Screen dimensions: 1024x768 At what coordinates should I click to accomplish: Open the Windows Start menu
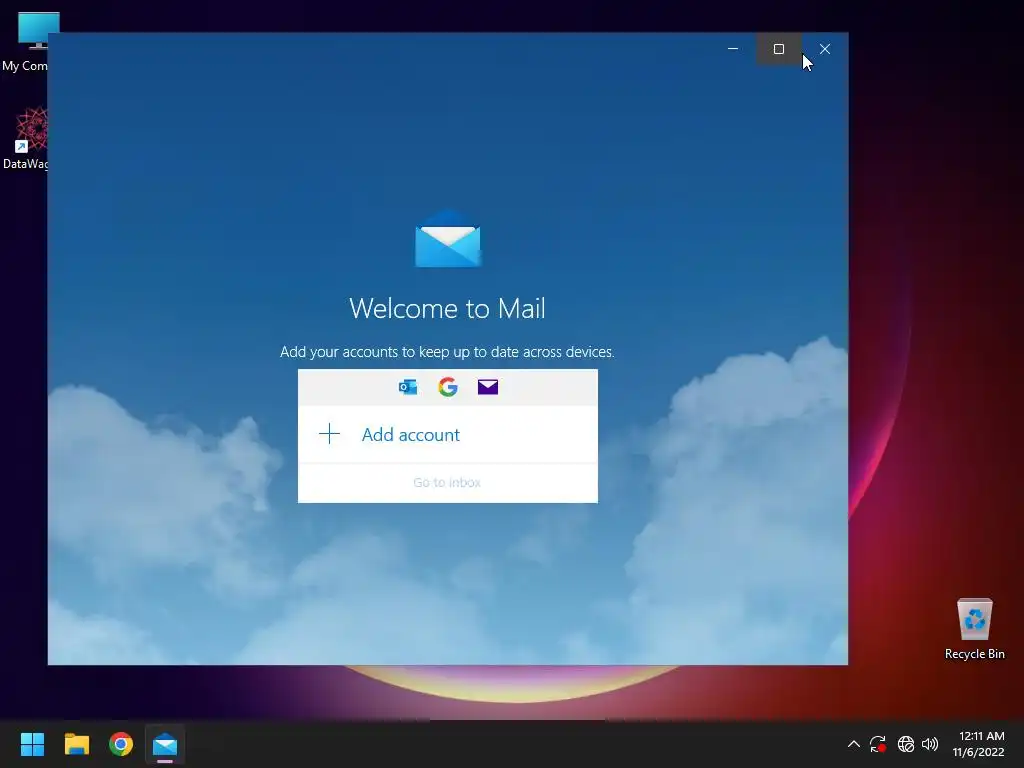pos(32,744)
